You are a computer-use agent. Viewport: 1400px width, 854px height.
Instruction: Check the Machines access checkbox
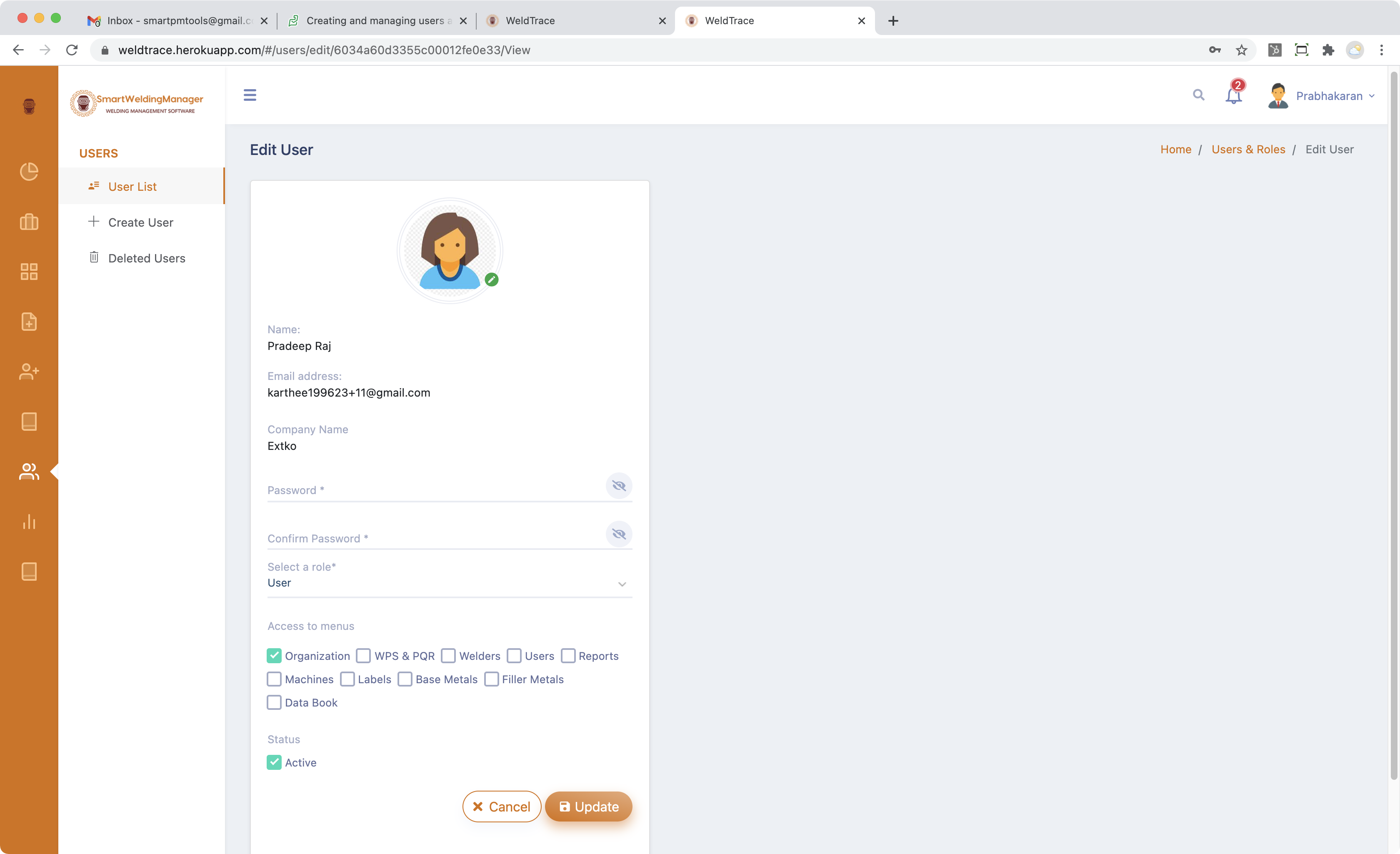coord(274,679)
